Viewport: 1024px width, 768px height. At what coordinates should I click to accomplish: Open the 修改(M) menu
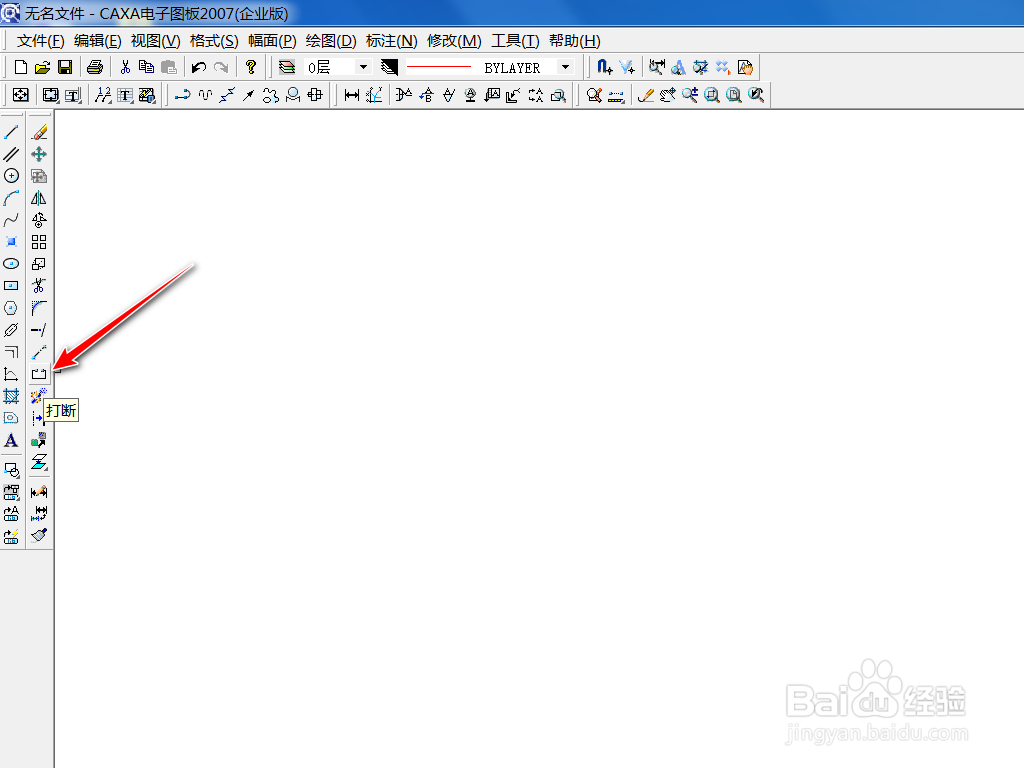coord(455,41)
